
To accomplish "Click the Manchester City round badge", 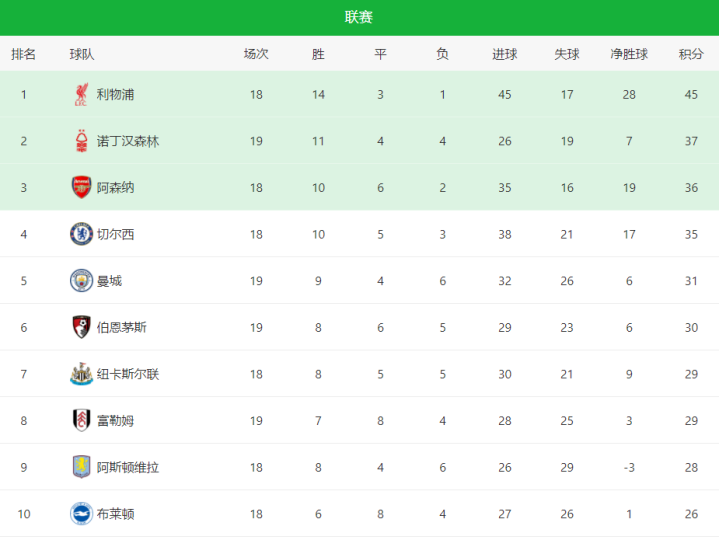I will tap(81, 281).
